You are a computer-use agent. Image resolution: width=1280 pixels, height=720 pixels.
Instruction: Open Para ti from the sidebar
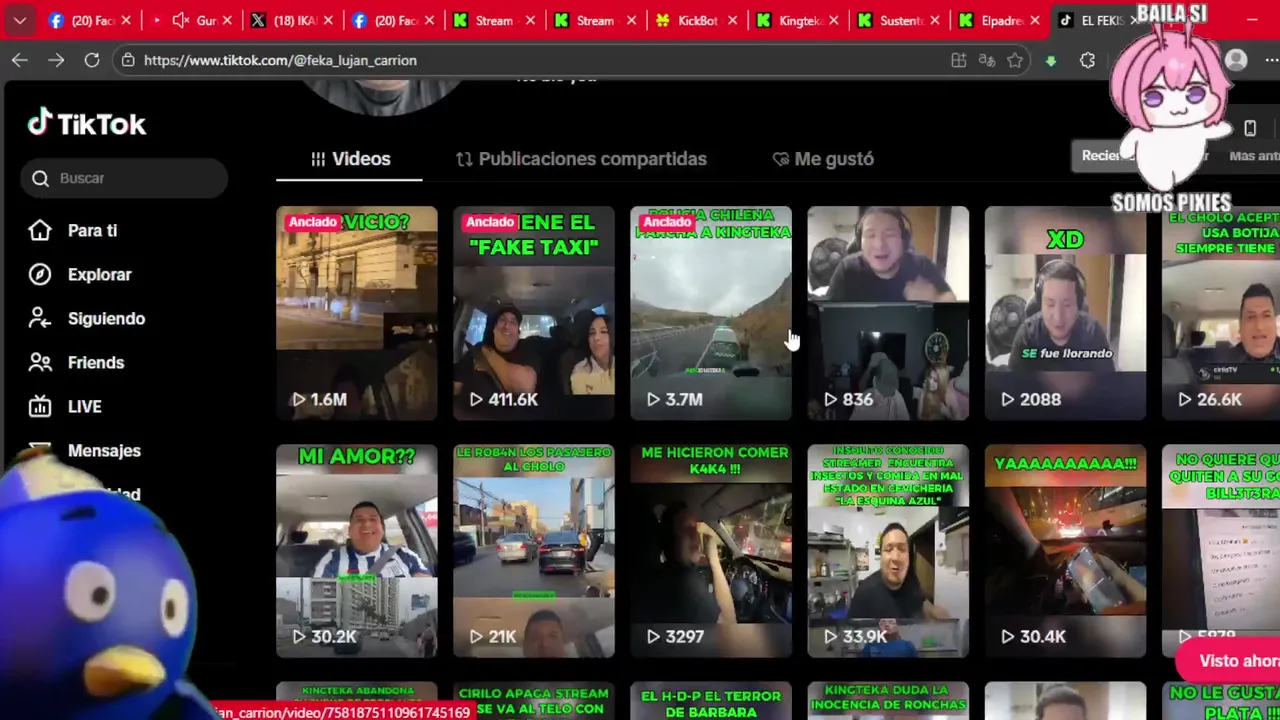coord(92,230)
